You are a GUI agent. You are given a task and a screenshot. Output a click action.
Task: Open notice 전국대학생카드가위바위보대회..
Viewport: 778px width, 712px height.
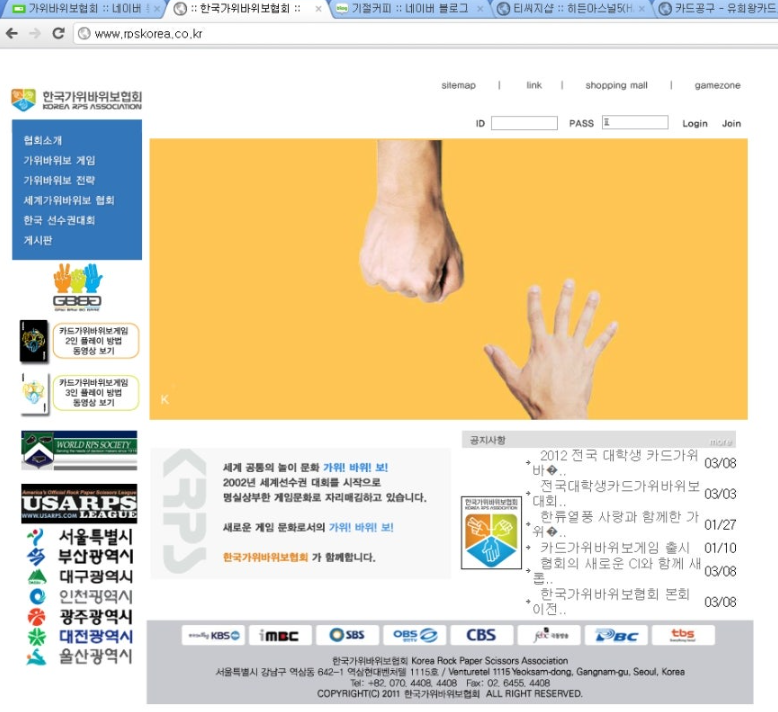click(x=615, y=493)
